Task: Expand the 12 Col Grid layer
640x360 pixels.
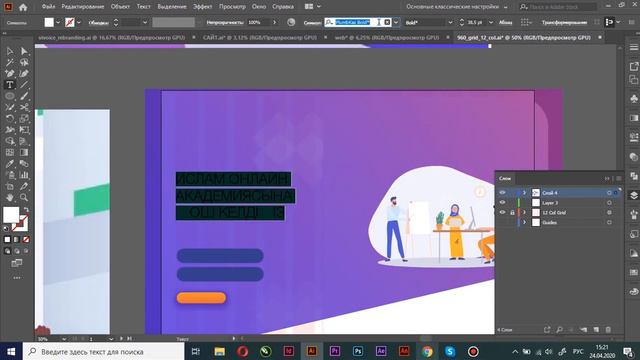Action: click(x=524, y=213)
